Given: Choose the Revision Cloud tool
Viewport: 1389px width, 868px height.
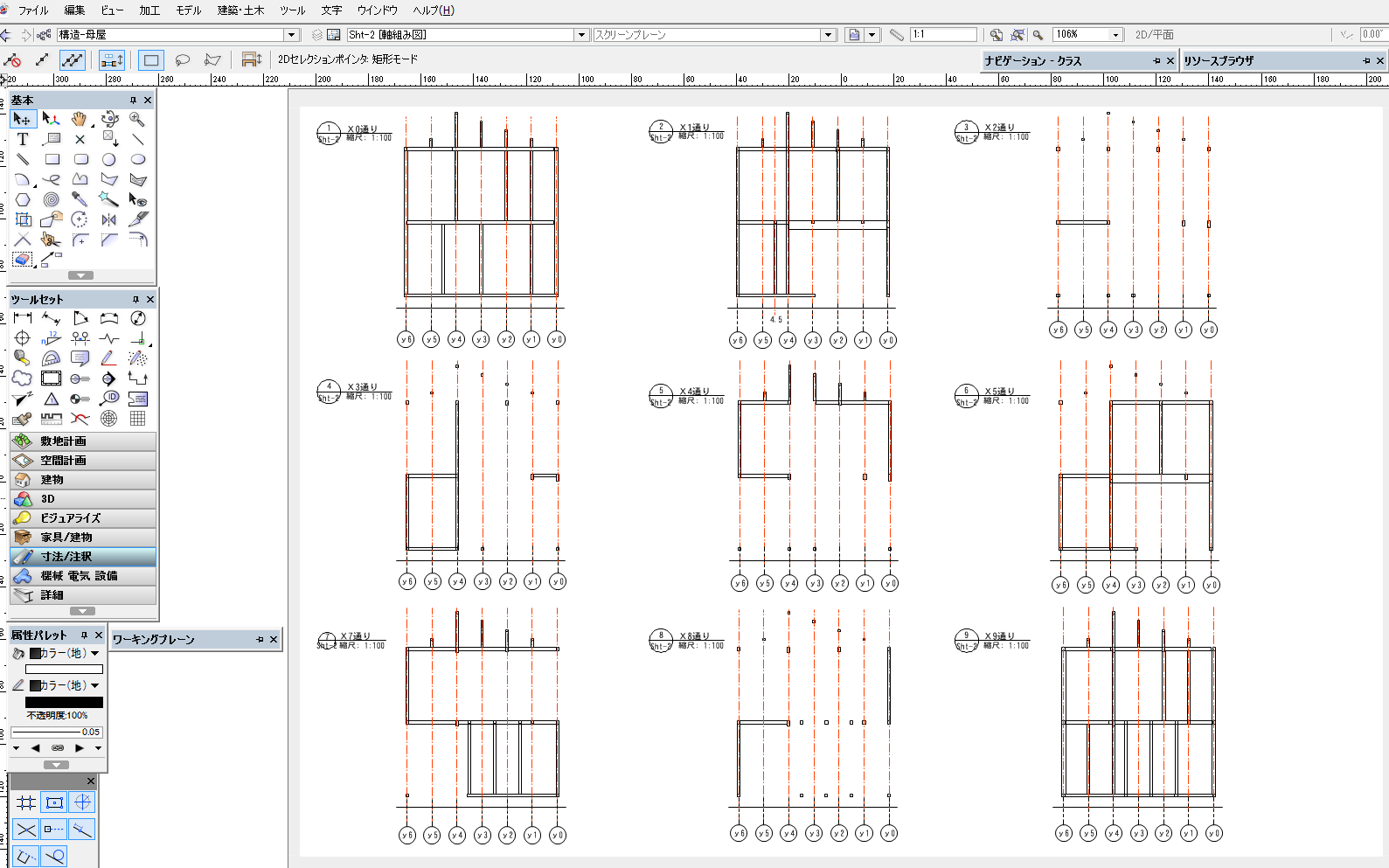Looking at the screenshot, I should 23,378.
